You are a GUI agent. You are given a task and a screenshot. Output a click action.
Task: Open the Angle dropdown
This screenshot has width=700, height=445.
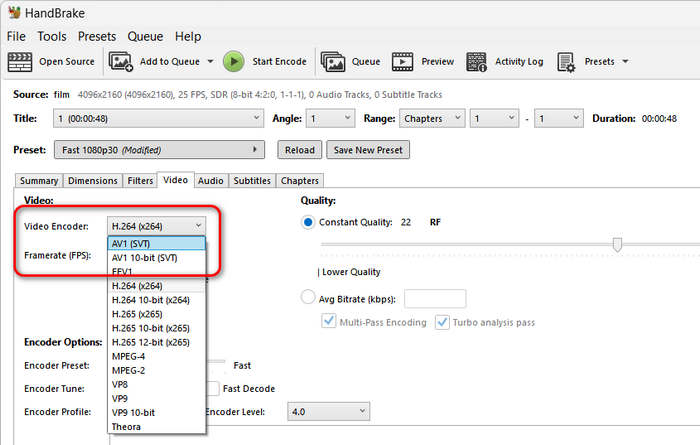point(330,118)
